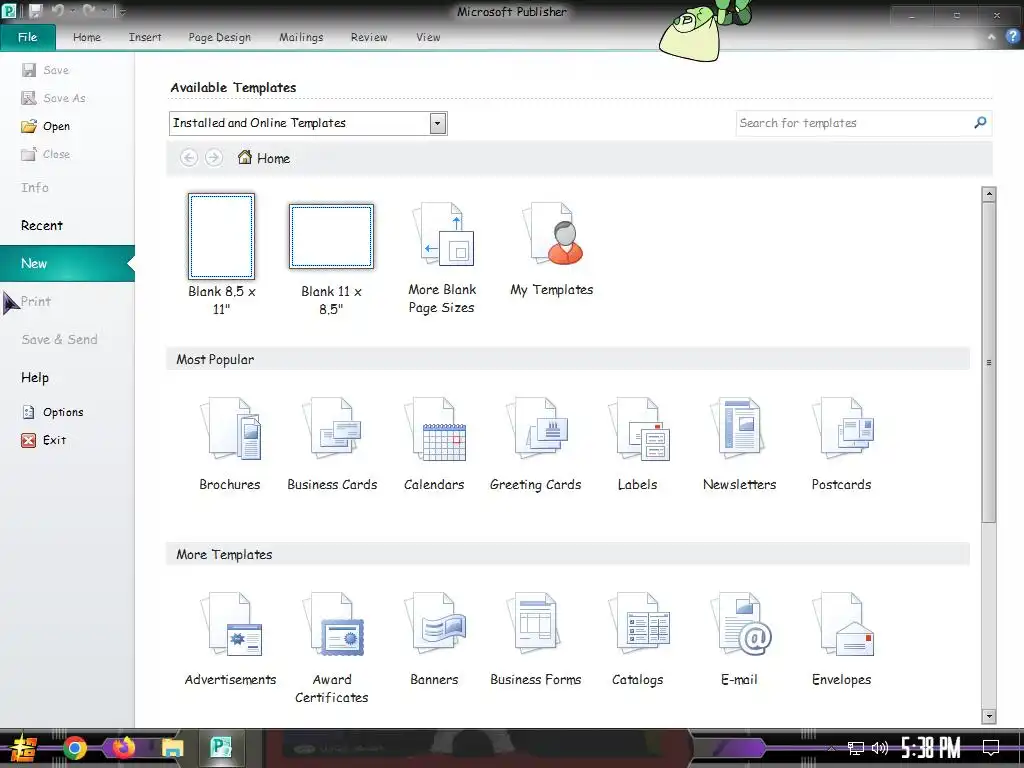Click the Save icon in the quick access toolbar
This screenshot has width=1024, height=768.
[35, 11]
